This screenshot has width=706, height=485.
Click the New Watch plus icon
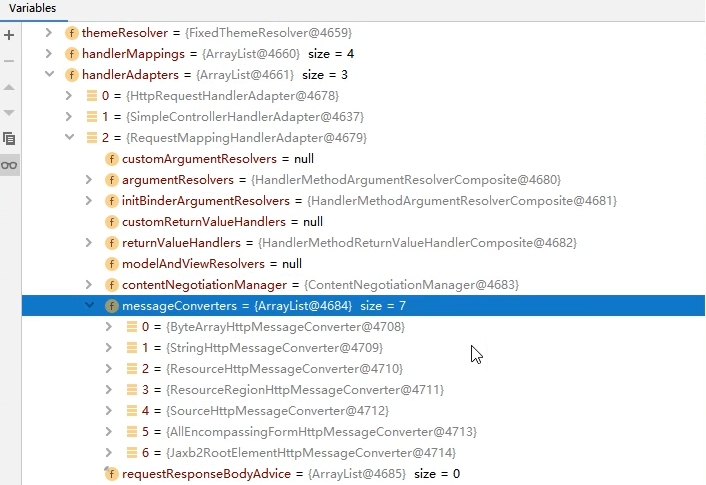pos(9,35)
